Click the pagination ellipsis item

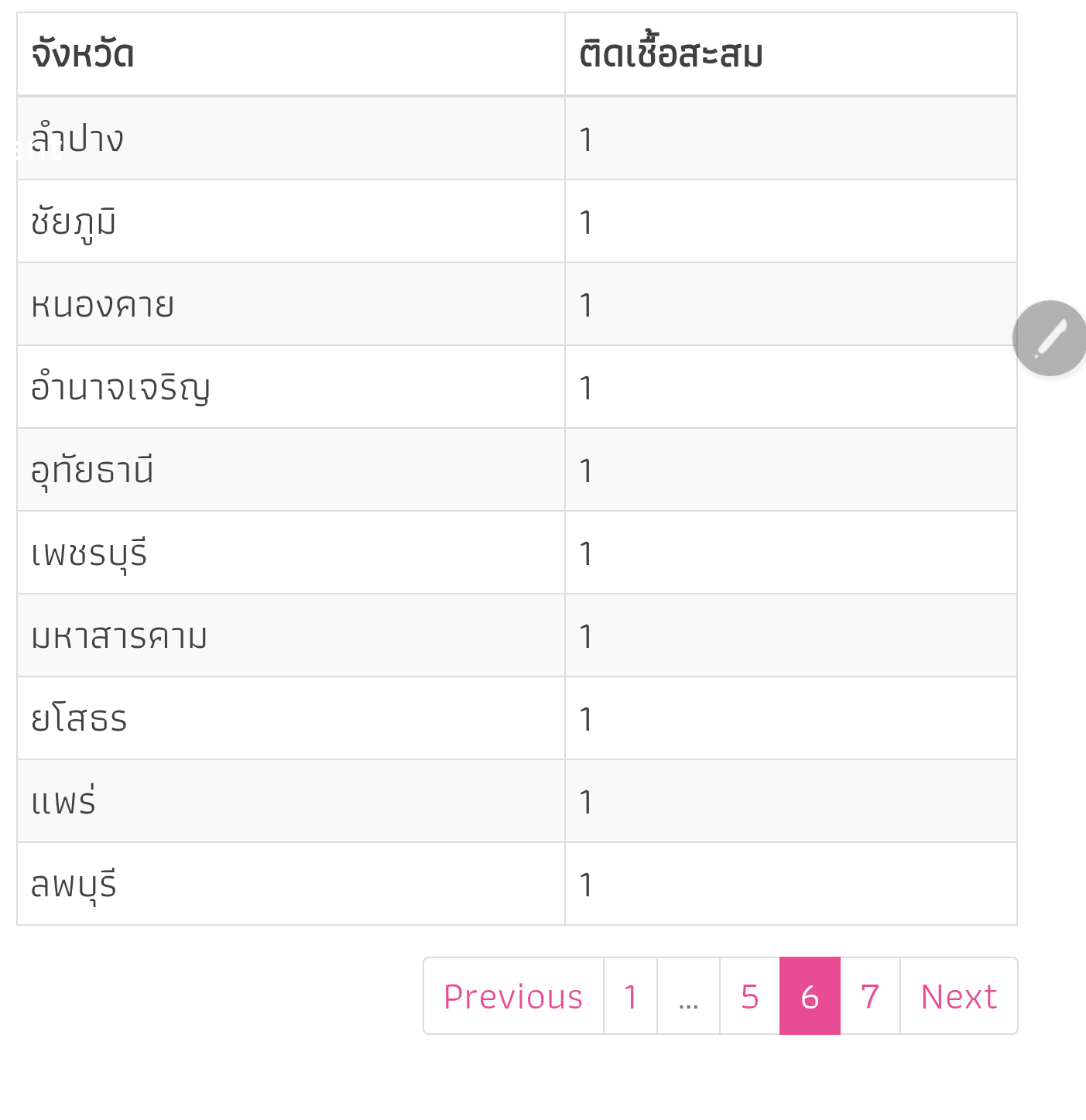pos(688,996)
